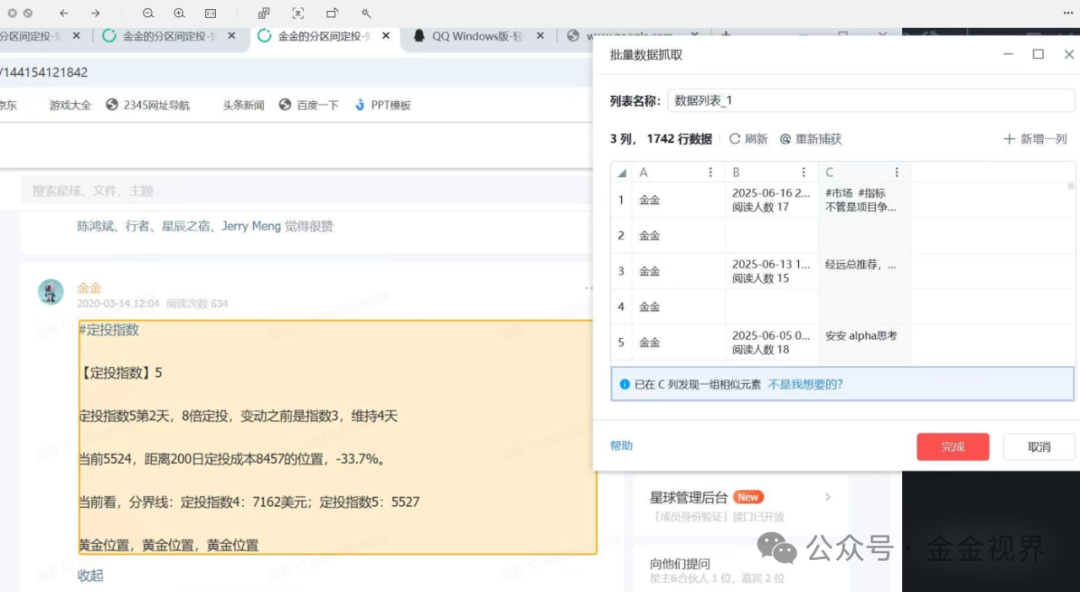Image resolution: width=1080 pixels, height=592 pixels.
Task: Open the three-dot menu on column B header
Action: [x=804, y=171]
